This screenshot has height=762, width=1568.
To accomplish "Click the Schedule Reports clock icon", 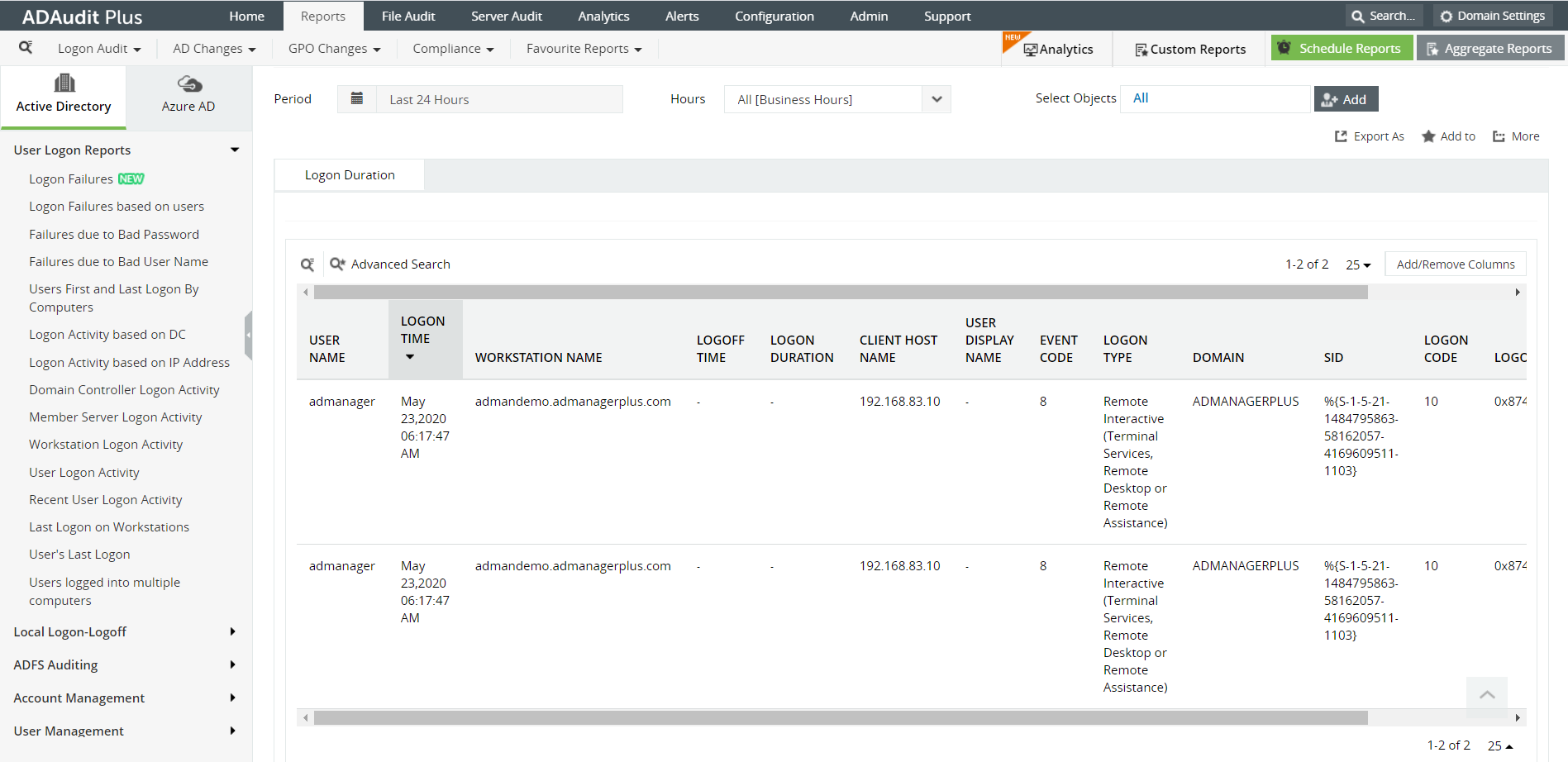I will click(x=1284, y=48).
